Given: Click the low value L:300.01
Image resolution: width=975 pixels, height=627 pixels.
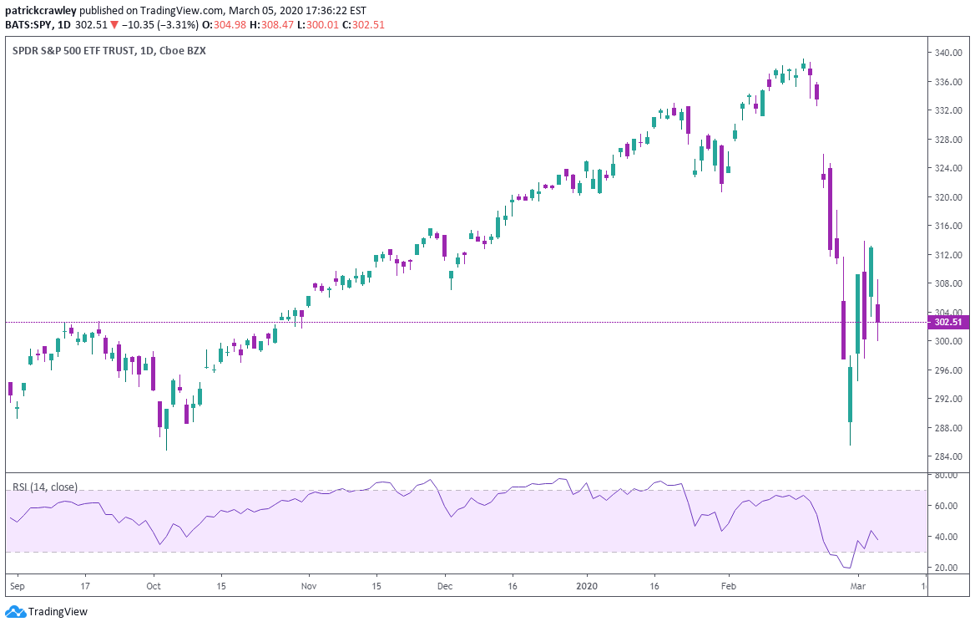Looking at the screenshot, I should pos(318,25).
